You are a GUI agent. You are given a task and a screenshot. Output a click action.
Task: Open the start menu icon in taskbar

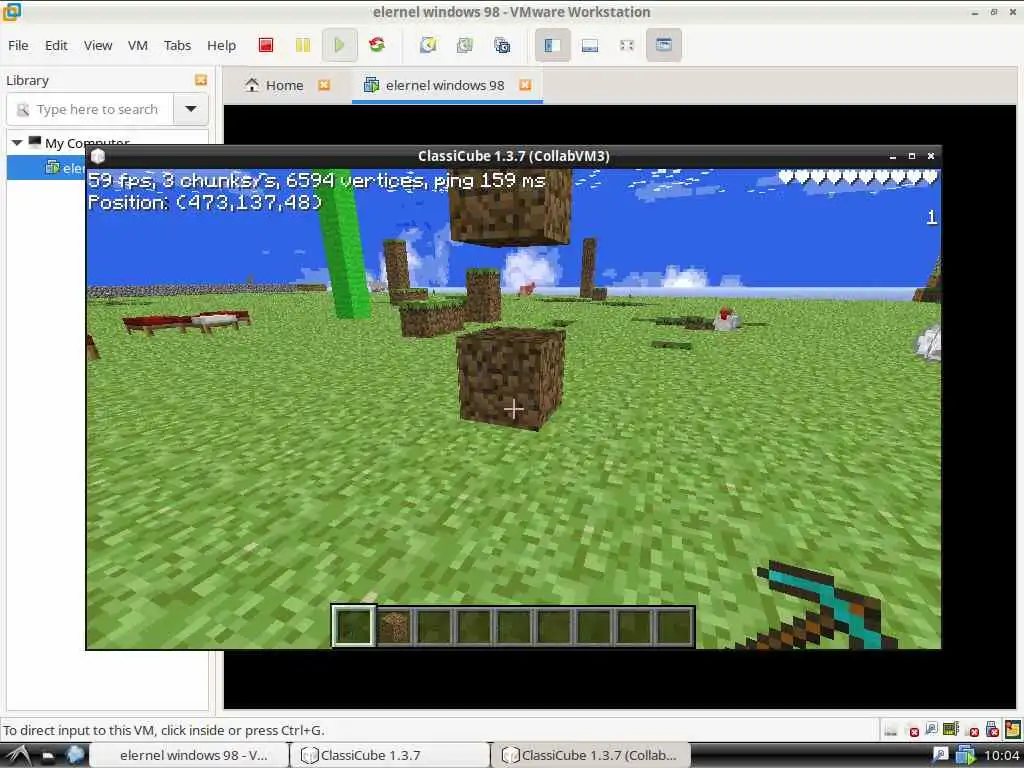[x=18, y=755]
